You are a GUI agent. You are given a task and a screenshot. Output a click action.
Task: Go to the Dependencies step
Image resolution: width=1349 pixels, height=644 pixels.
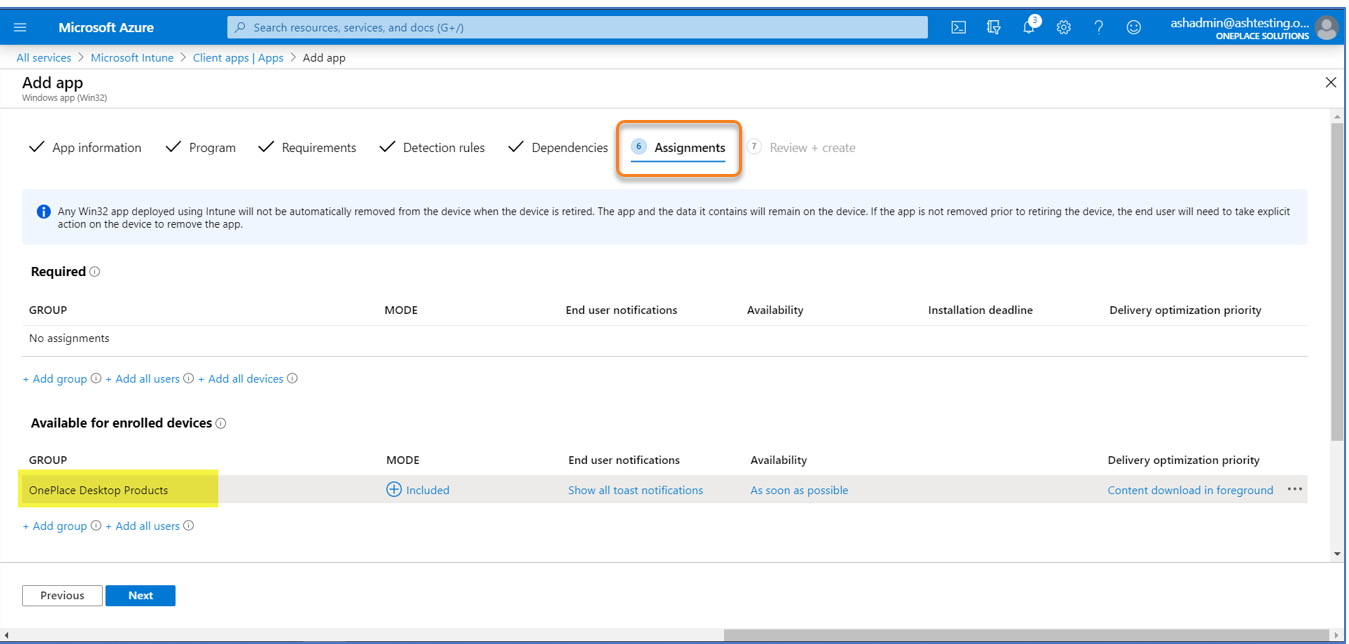(x=558, y=147)
